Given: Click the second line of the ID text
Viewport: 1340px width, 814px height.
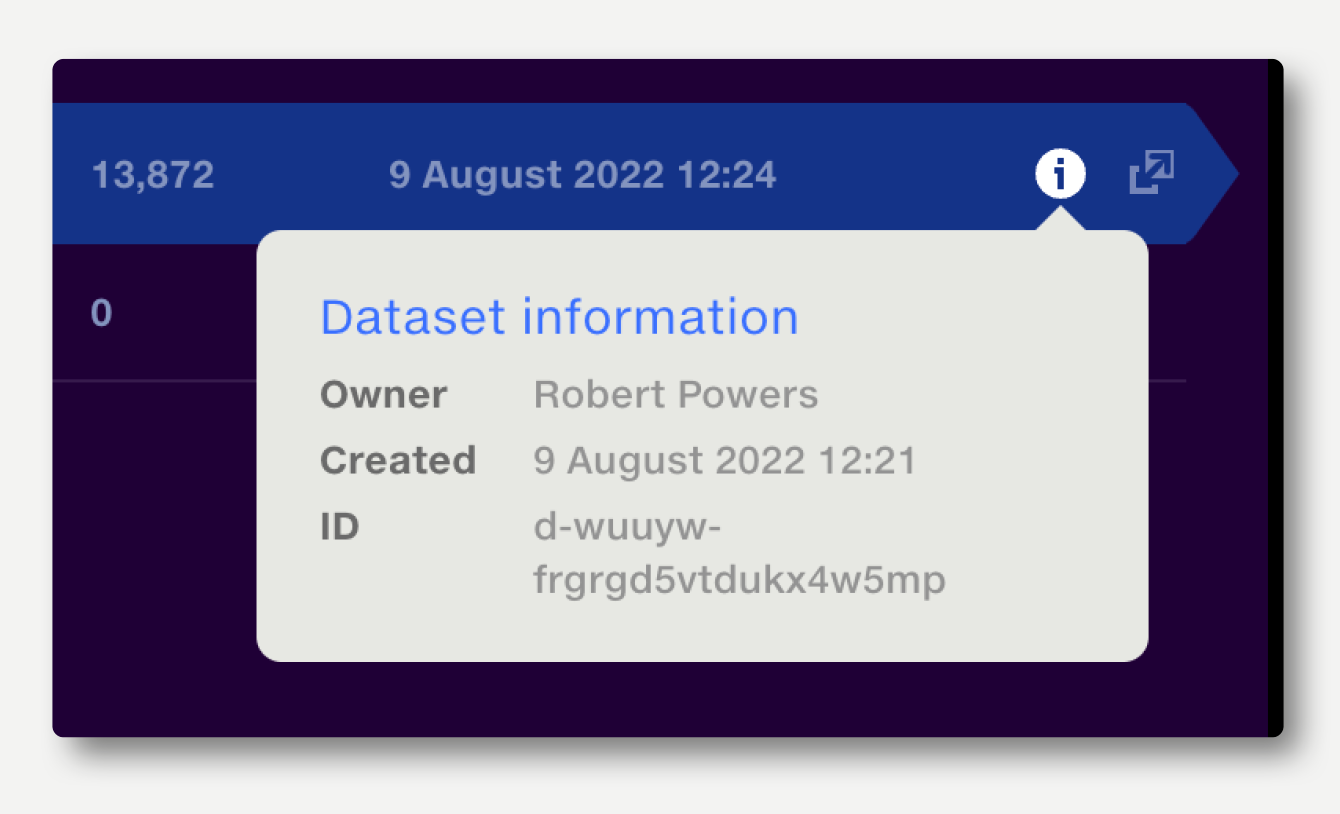Looking at the screenshot, I should (x=740, y=581).
